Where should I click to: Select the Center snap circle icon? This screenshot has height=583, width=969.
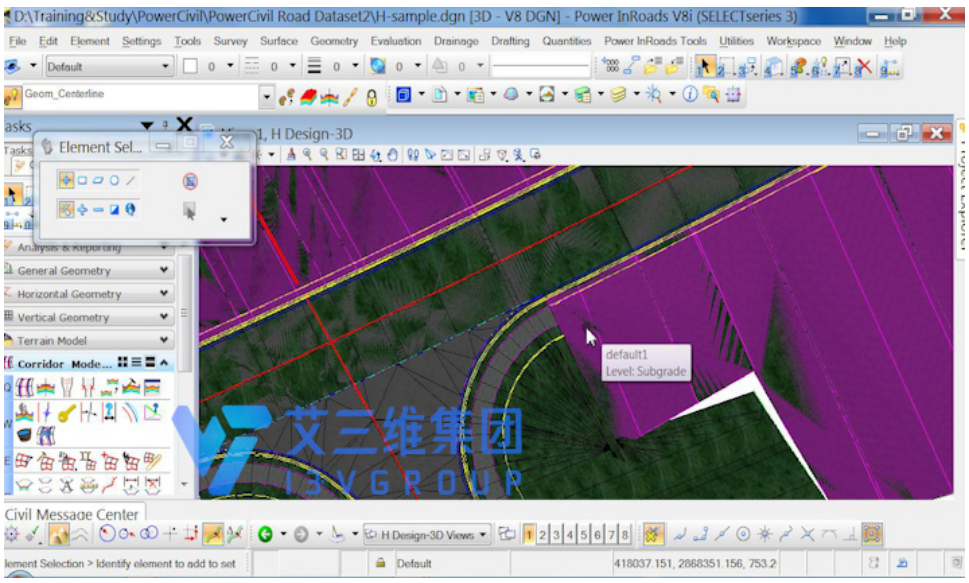click(743, 534)
